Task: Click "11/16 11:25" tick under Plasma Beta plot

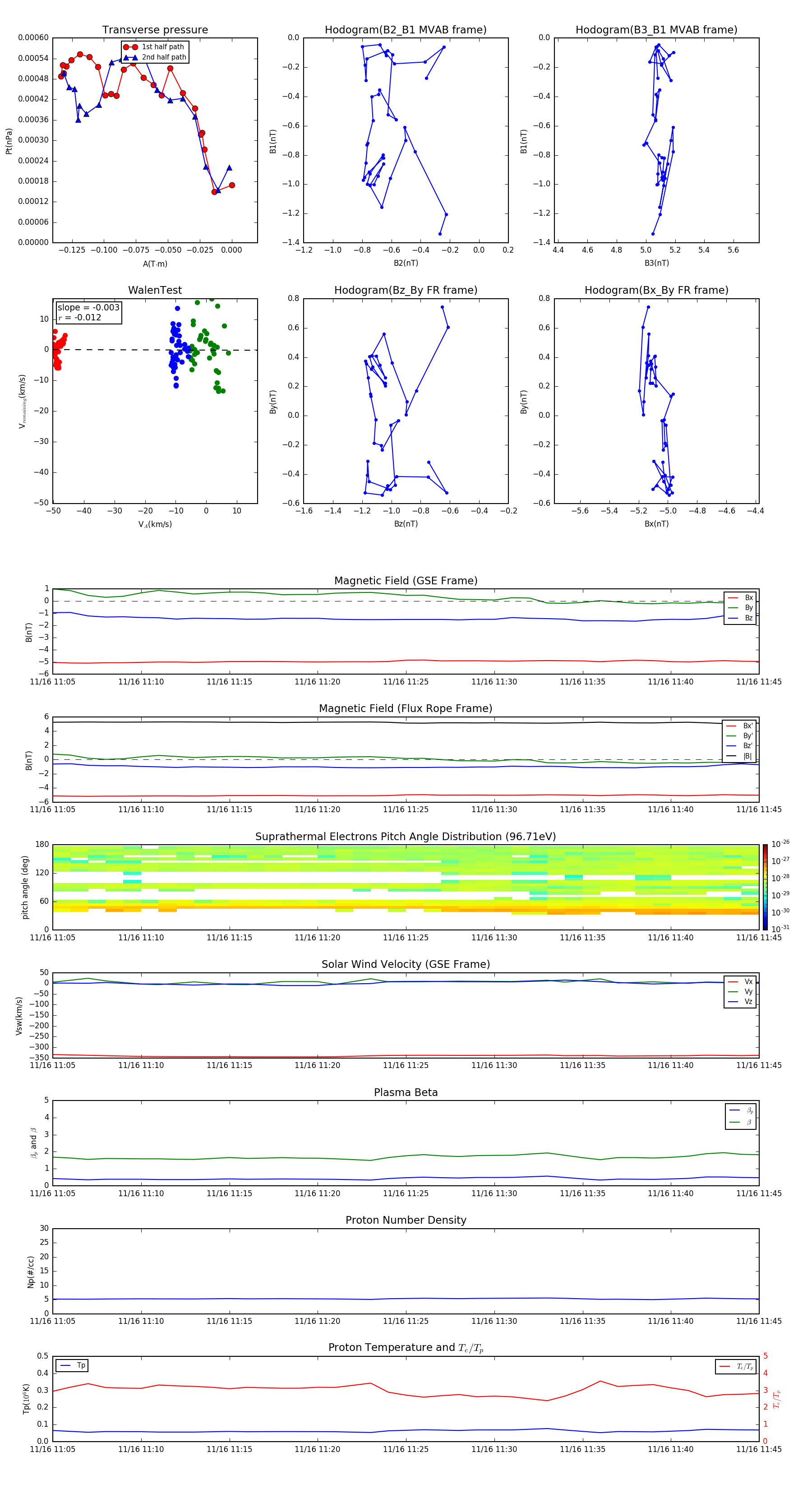Action: coord(406,1193)
